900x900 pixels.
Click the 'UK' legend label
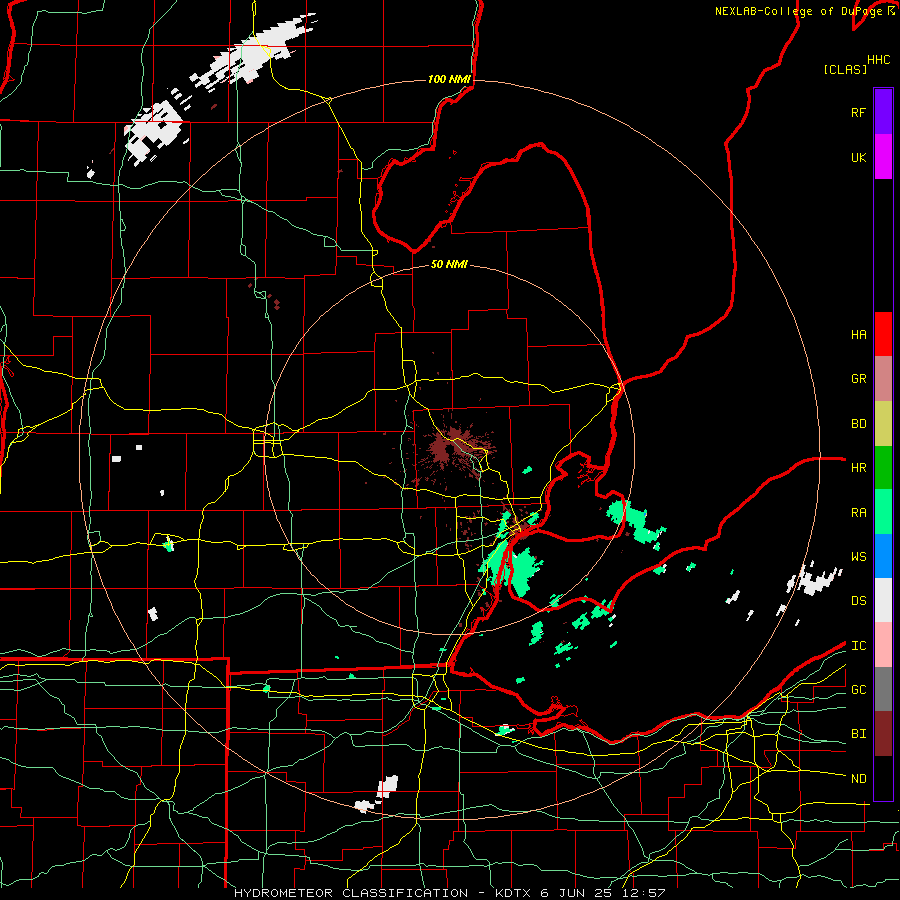coord(858,157)
